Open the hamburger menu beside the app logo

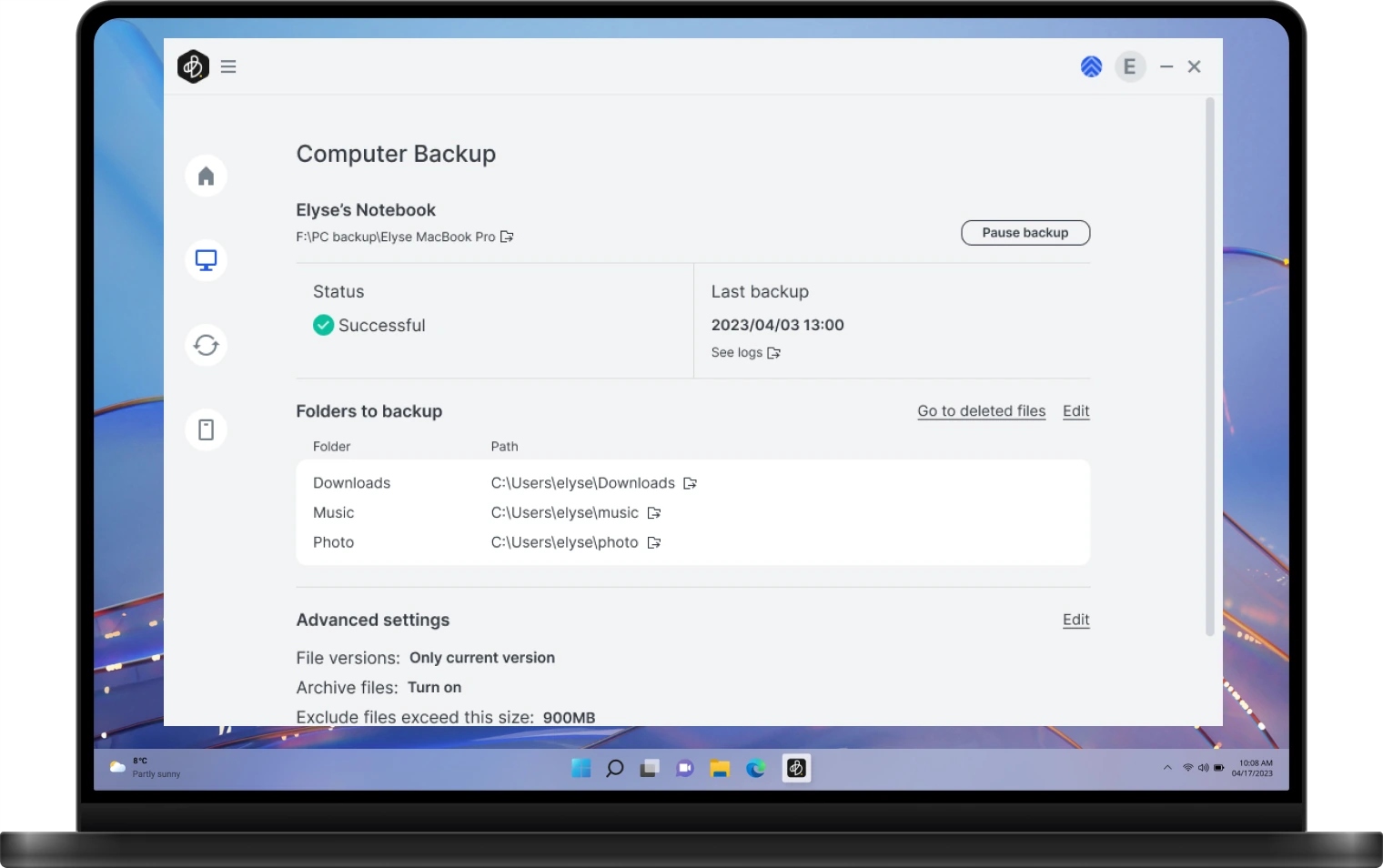point(228,66)
